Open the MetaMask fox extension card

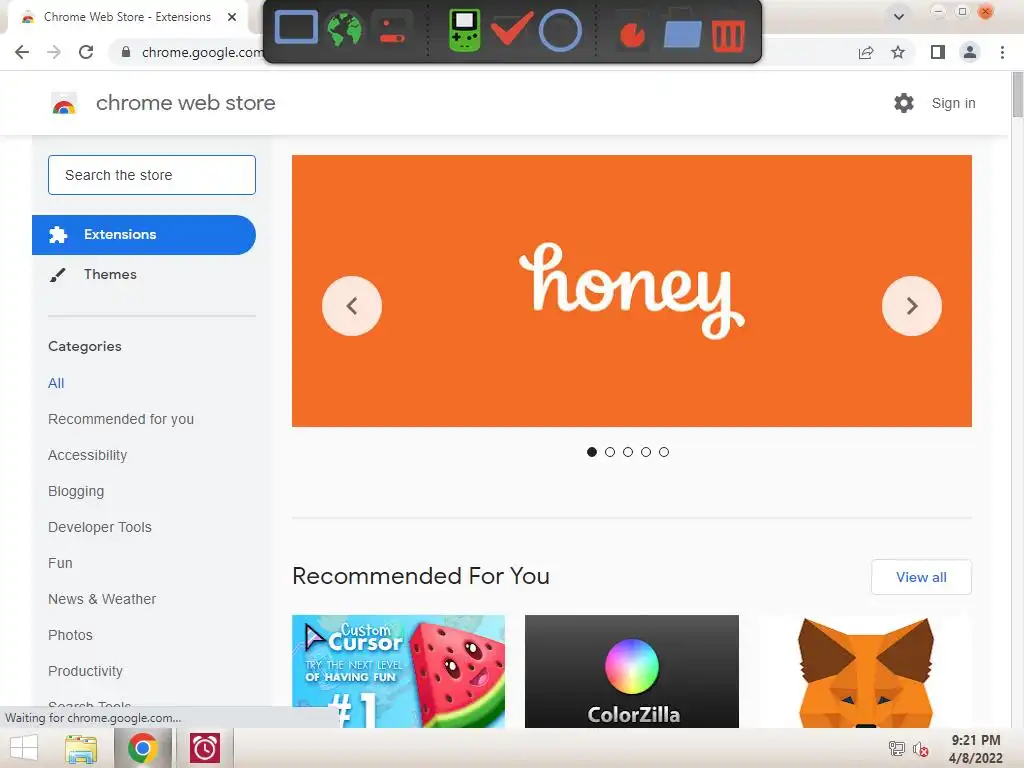coord(865,671)
